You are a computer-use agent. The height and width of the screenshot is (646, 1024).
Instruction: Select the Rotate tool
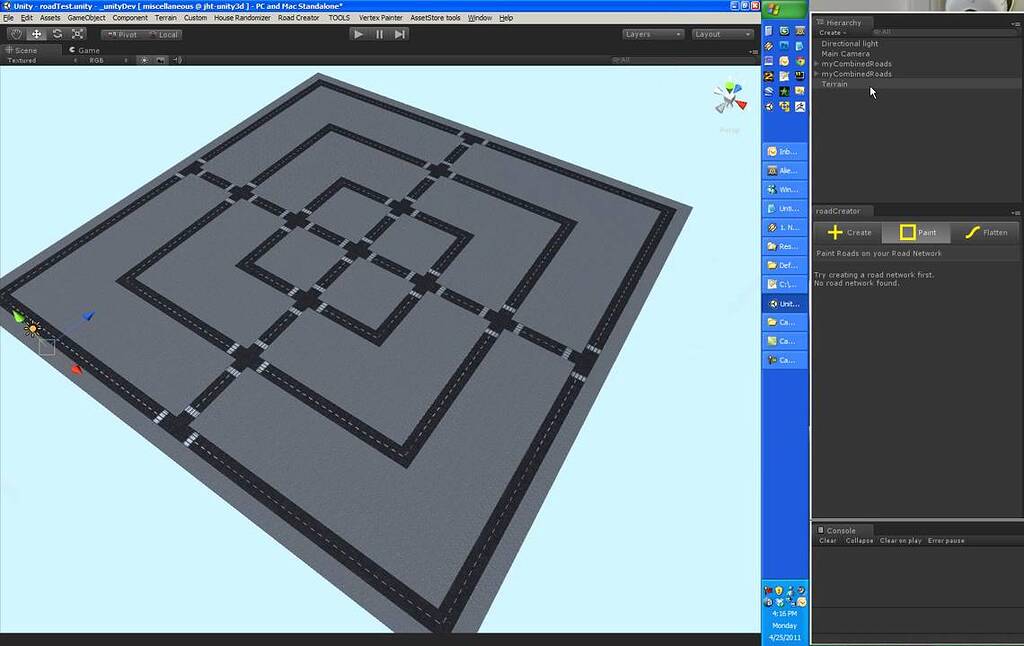(x=56, y=33)
